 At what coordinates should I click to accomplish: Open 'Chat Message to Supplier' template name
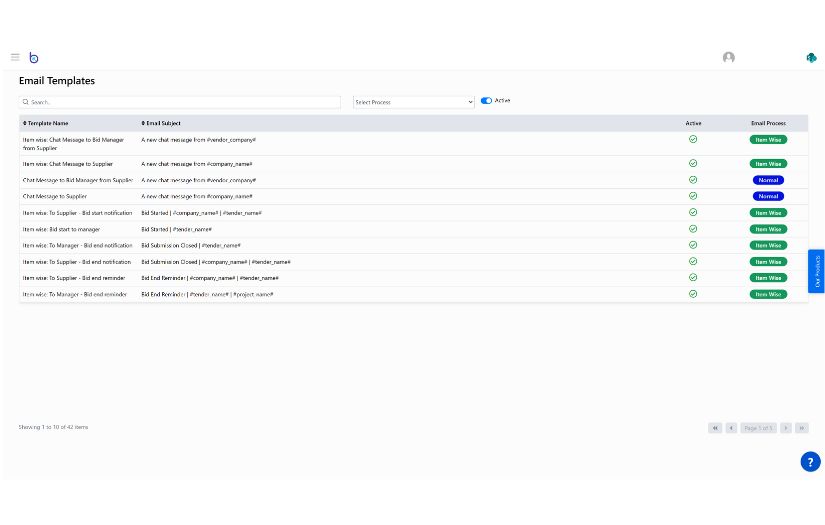(55, 196)
